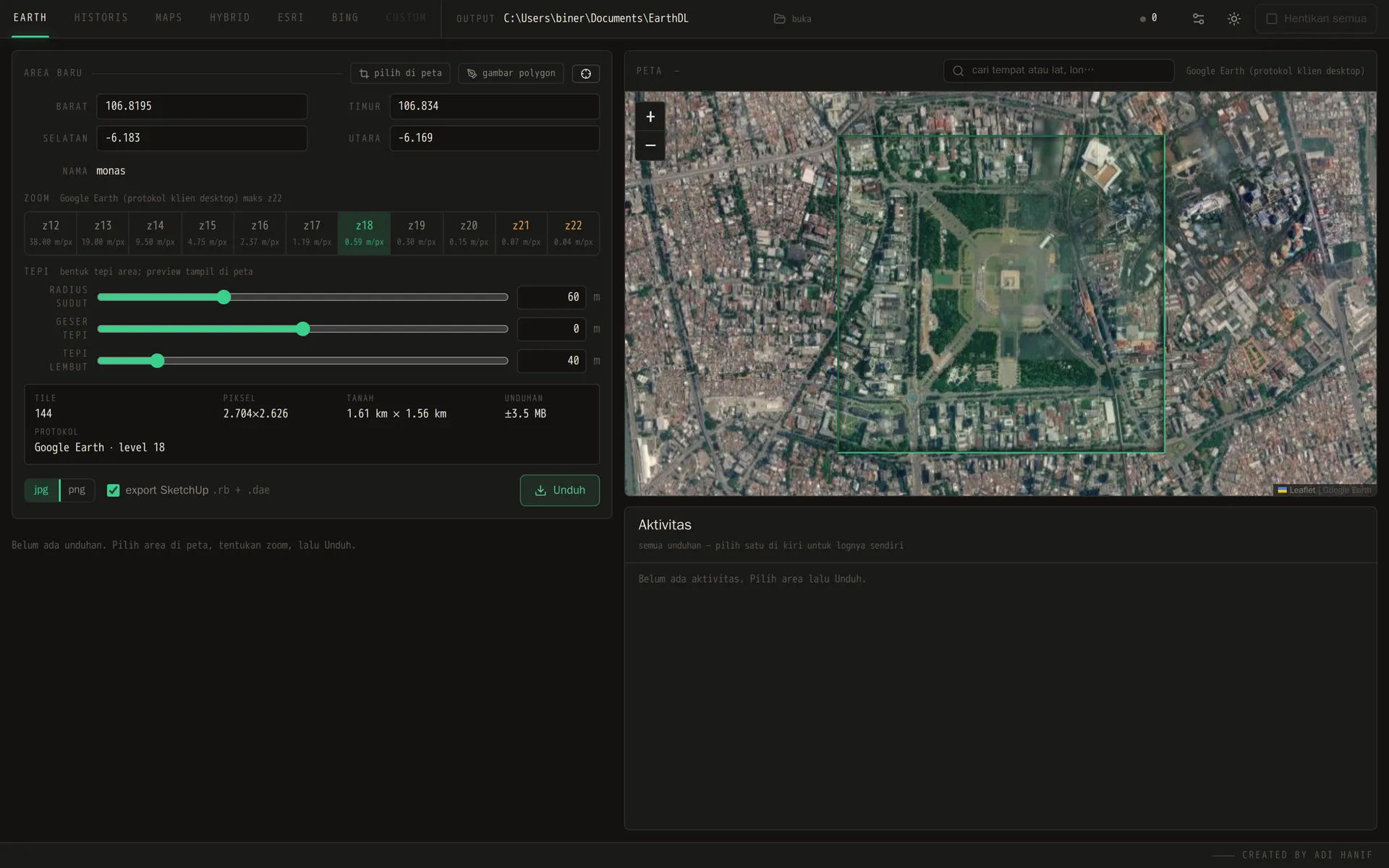Choose zoom level z14

tap(155, 233)
